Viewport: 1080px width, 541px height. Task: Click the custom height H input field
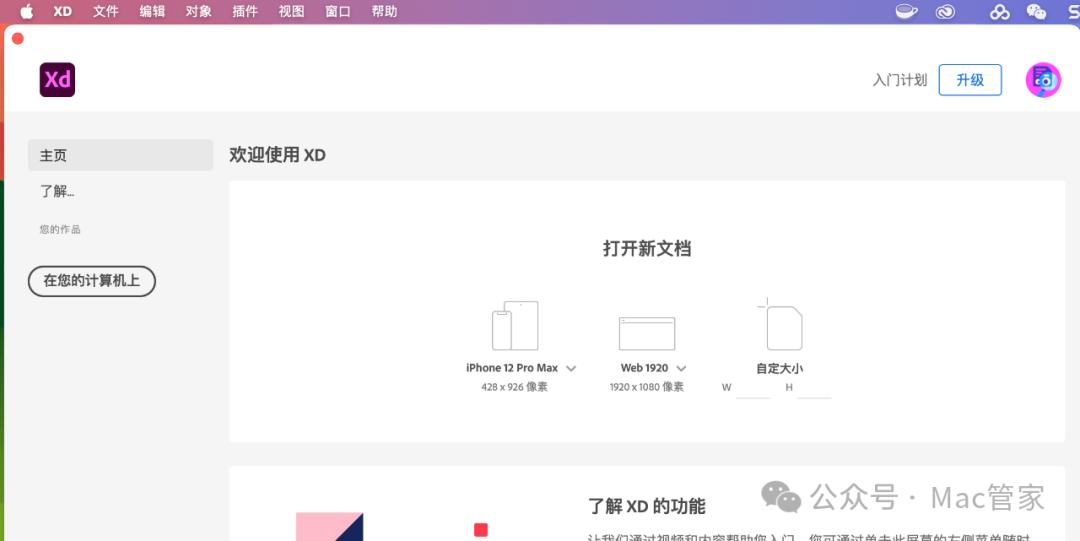814,388
